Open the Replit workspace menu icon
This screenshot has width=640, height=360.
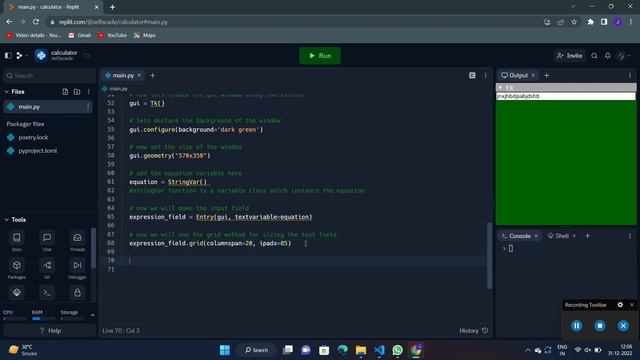[19, 55]
